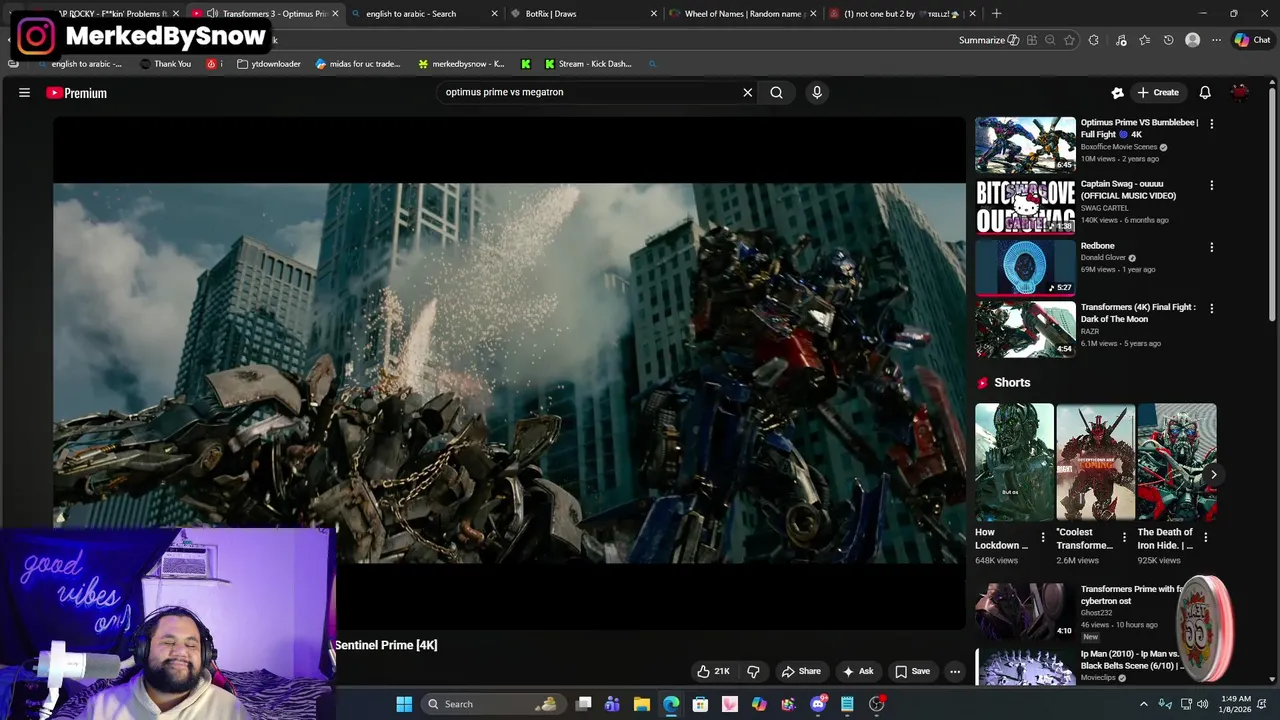Clear the YouTube search query
The height and width of the screenshot is (720, 1280).
(747, 92)
